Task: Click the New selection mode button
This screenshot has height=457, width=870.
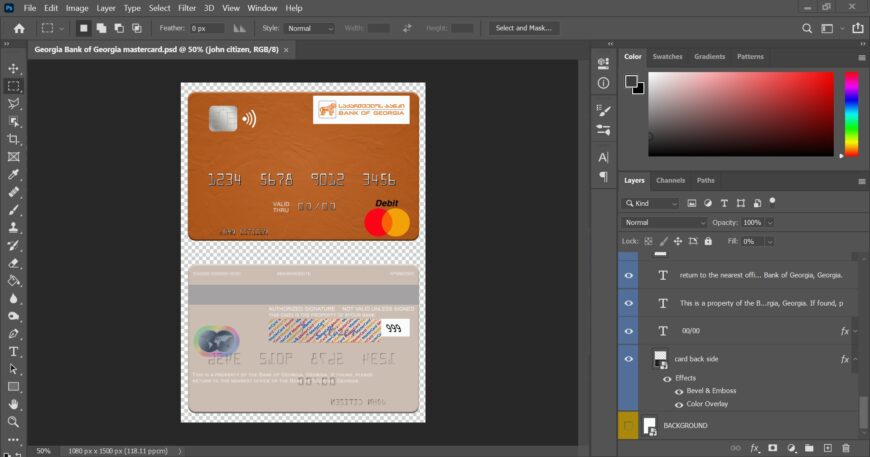Action: [83, 28]
